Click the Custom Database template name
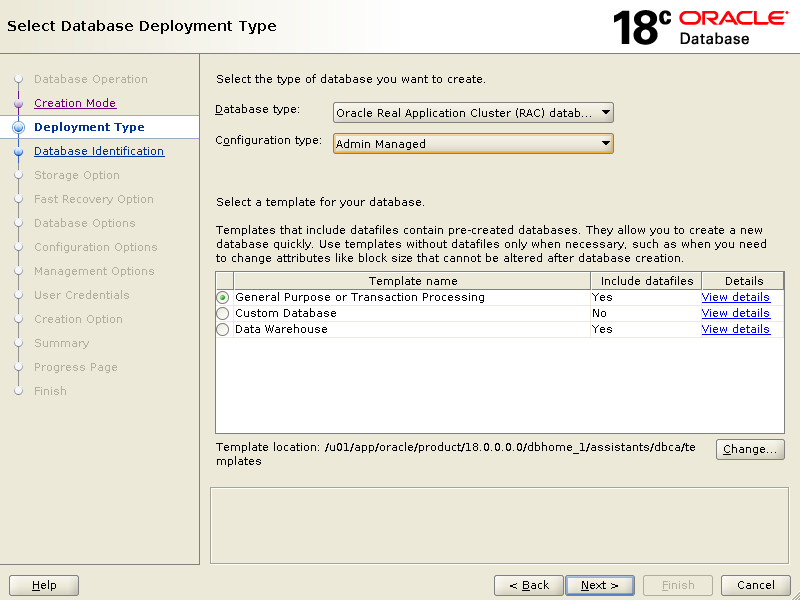Viewport: 800px width, 600px height. [286, 313]
